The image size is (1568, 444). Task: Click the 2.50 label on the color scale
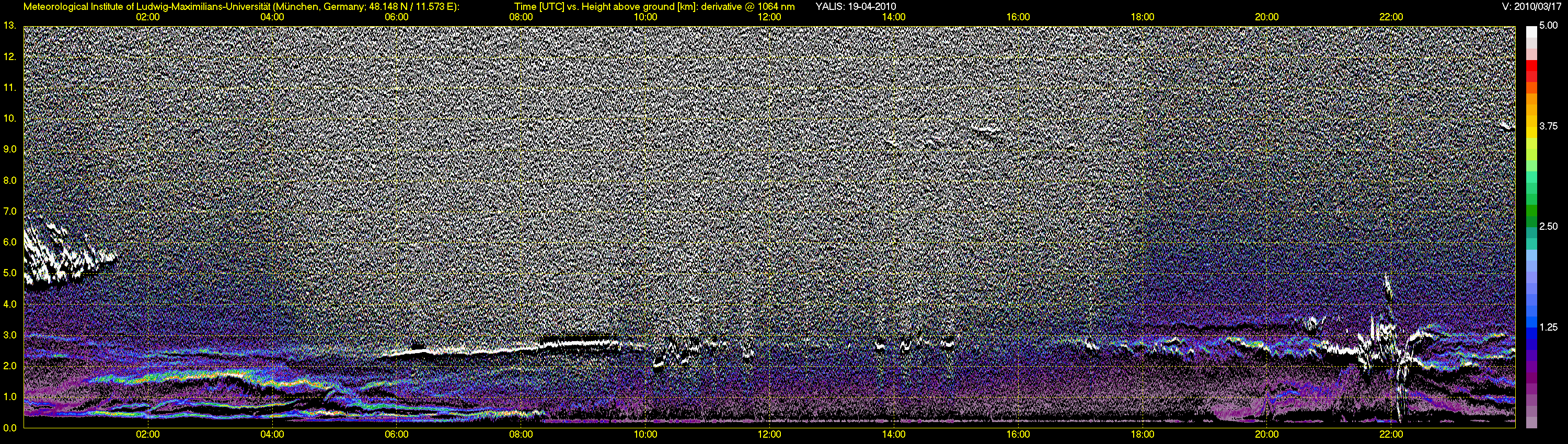[x=1549, y=227]
